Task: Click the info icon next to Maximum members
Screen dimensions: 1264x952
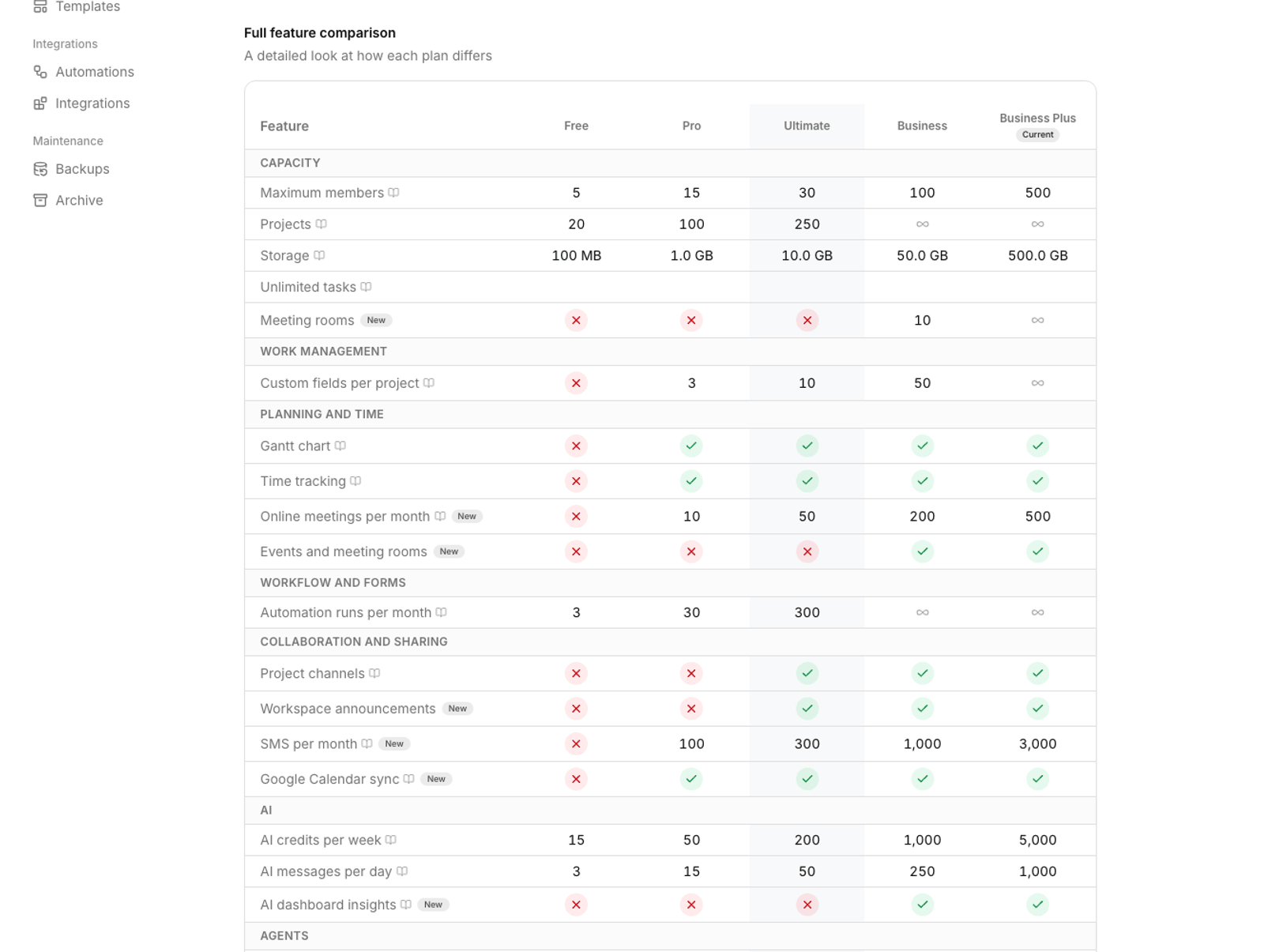Action: 393,193
